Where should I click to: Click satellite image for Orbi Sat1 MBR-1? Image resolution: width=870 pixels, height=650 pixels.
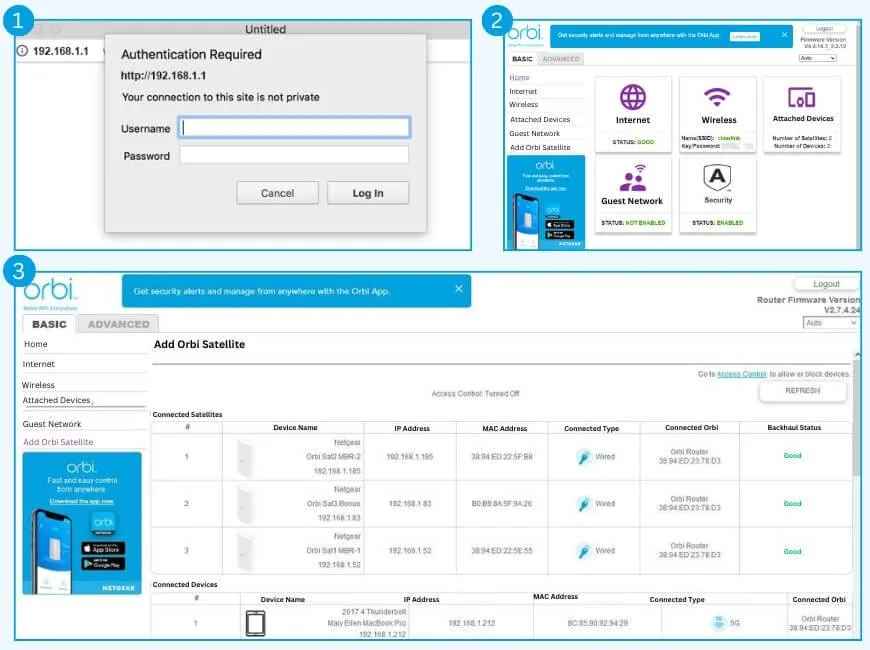coord(244,551)
